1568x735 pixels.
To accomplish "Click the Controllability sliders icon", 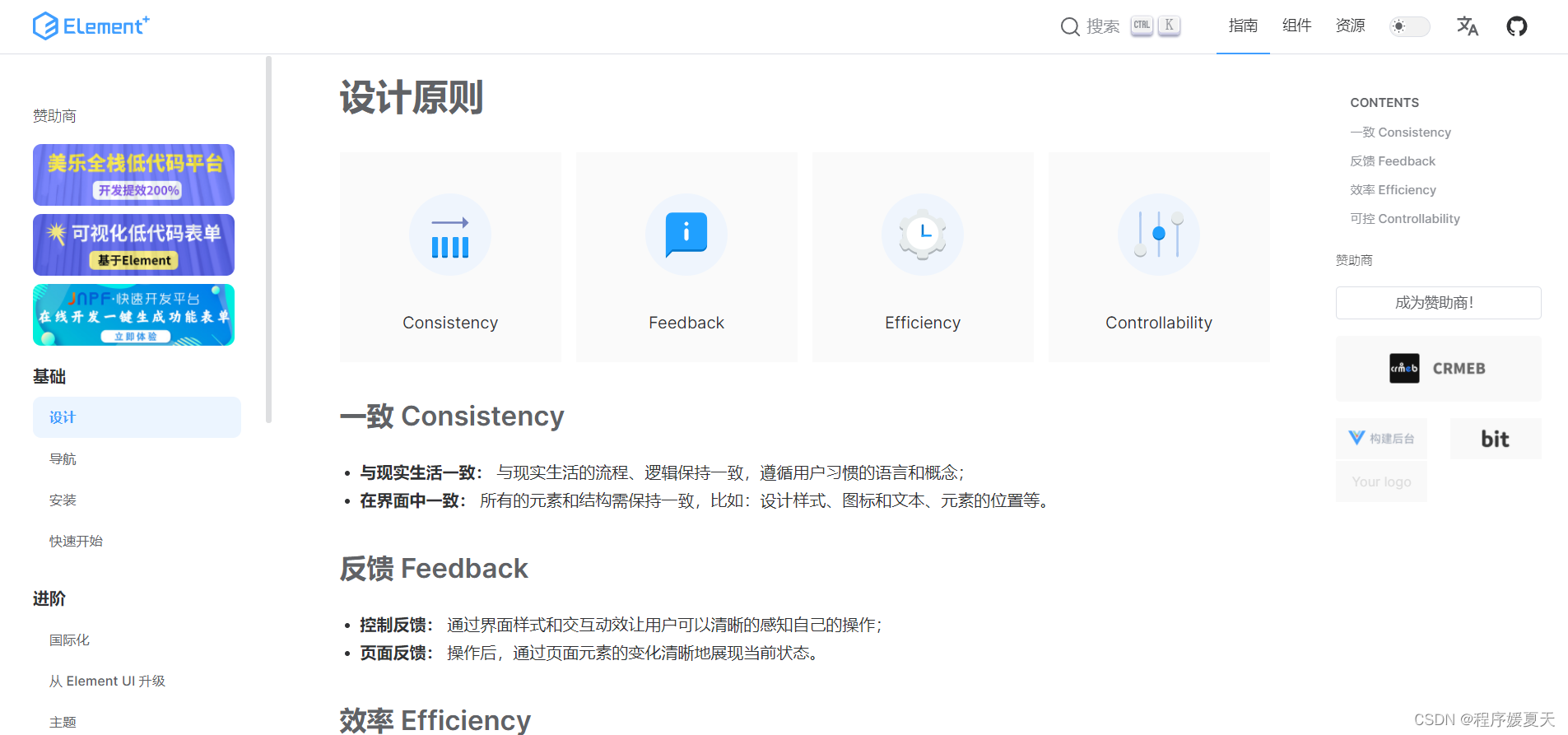I will [x=1159, y=235].
